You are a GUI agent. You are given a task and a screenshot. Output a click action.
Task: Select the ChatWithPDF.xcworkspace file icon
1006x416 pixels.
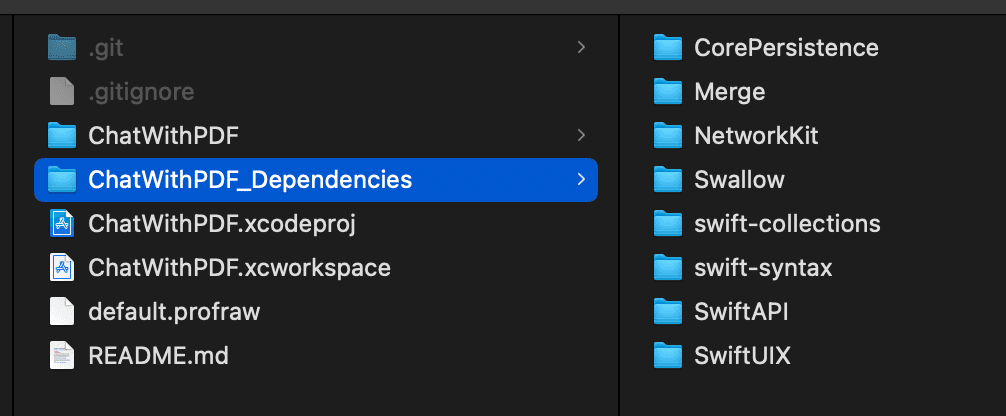[x=62, y=267]
